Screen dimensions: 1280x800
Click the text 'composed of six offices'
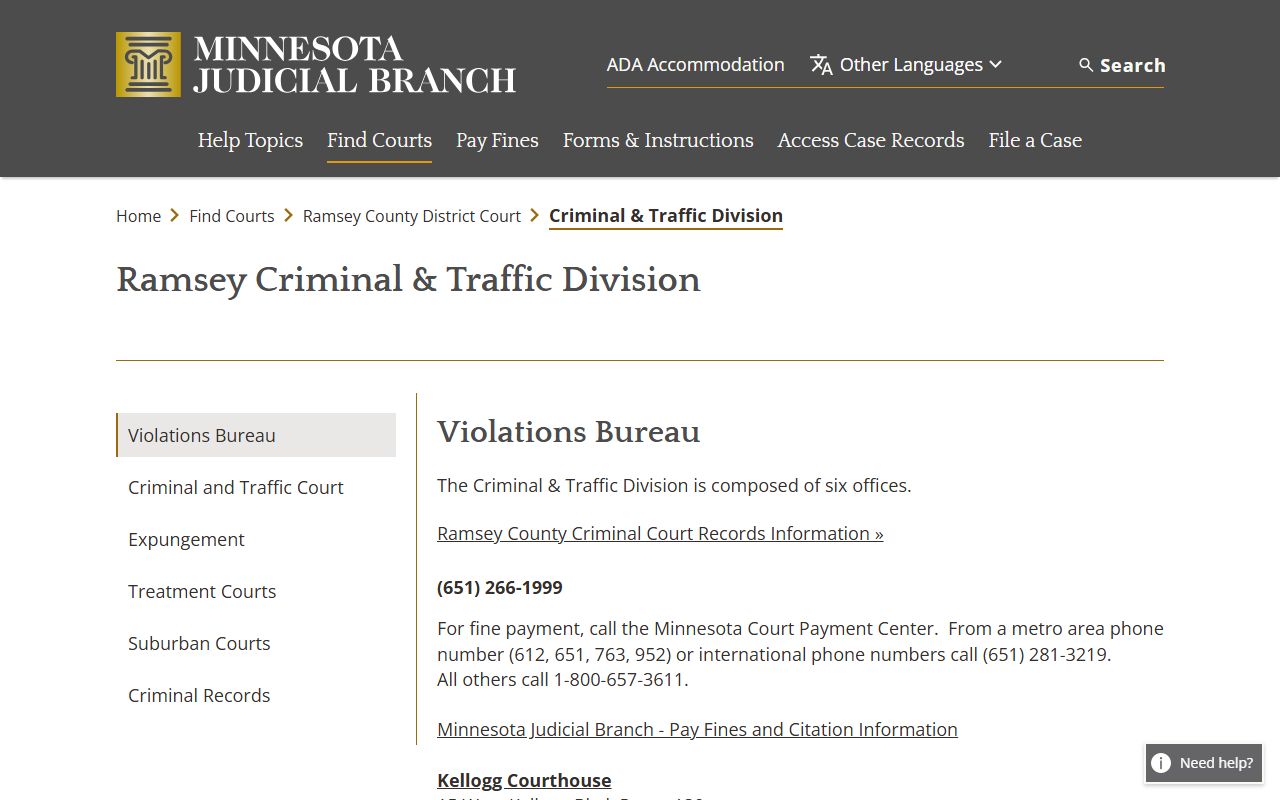[811, 486]
